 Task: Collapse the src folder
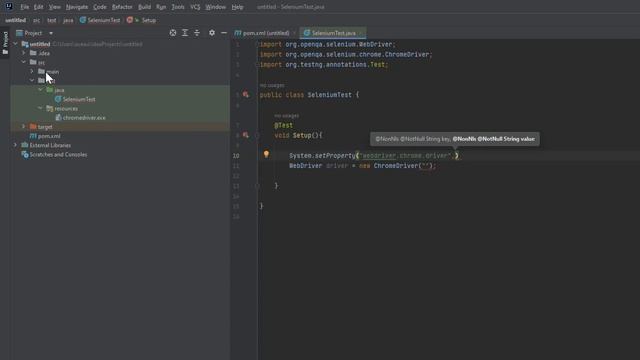pos(24,62)
